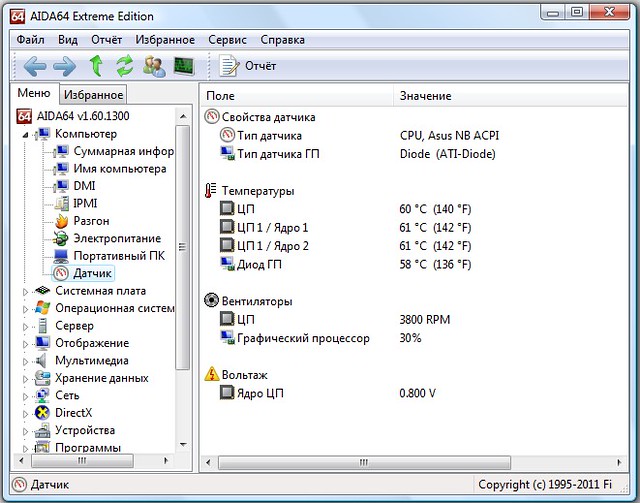Select Электропитание in the tree
Image resolution: width=640 pixels, height=503 pixels.
[x=116, y=238]
